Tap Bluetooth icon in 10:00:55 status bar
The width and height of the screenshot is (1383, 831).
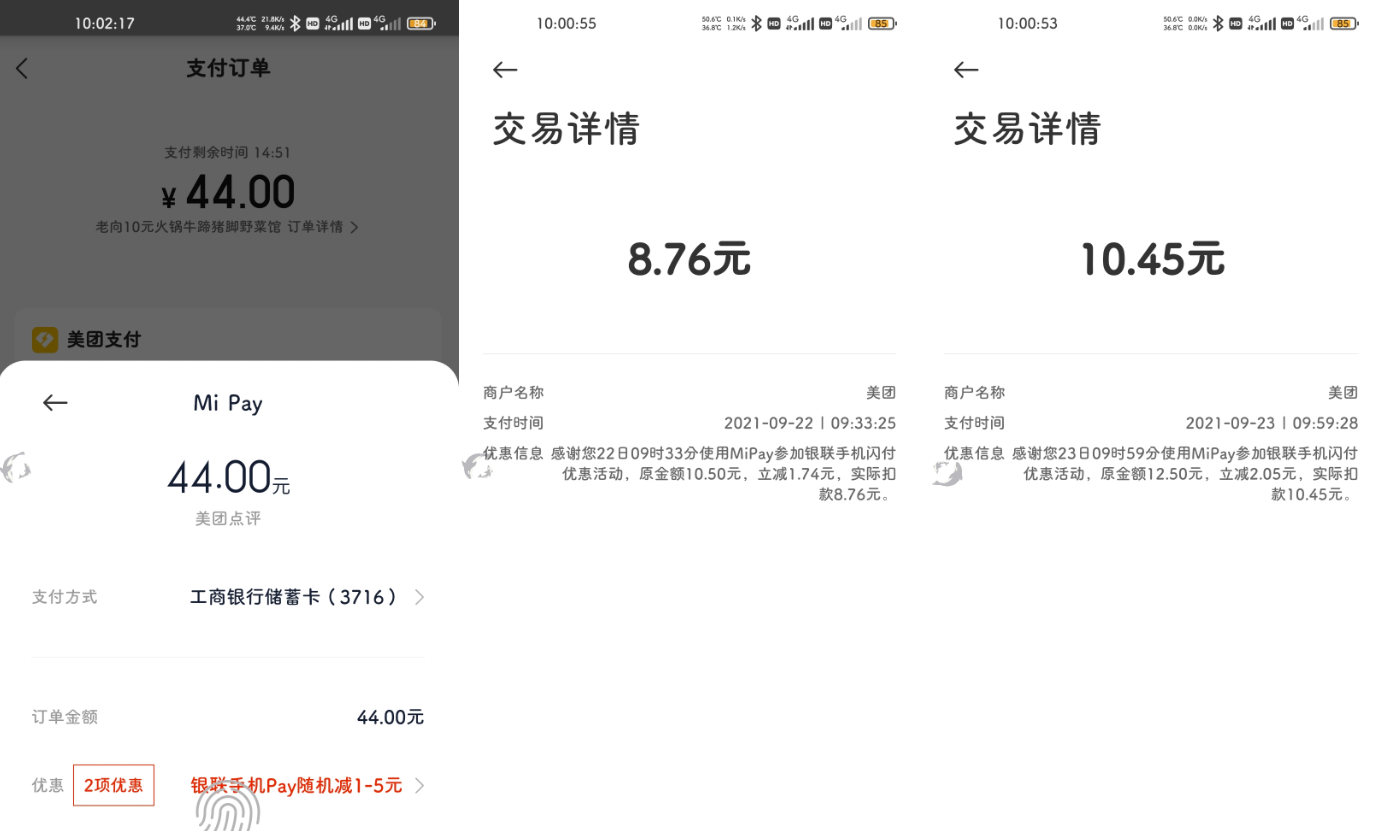pos(756,23)
